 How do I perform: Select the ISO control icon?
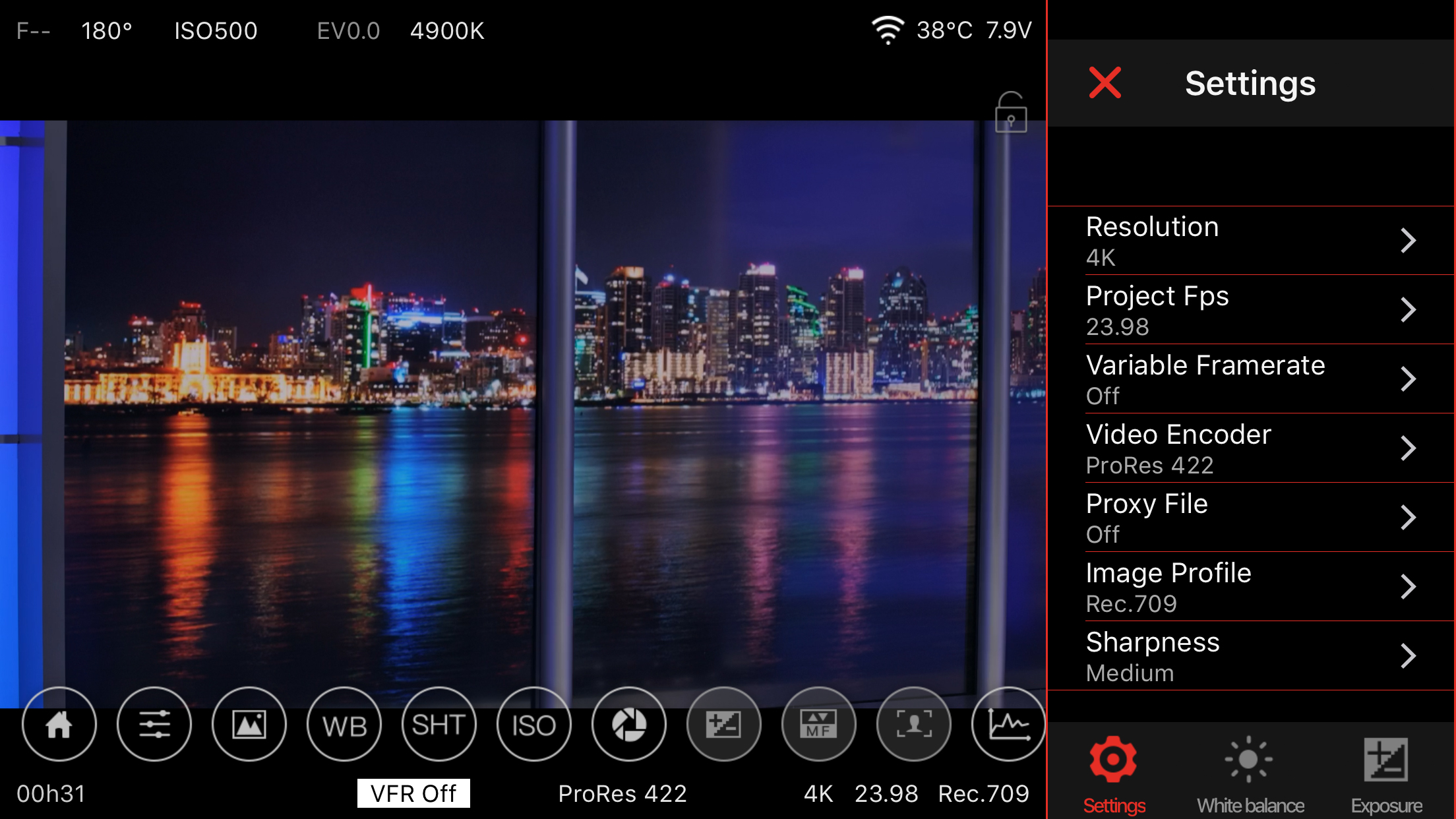pos(533,724)
